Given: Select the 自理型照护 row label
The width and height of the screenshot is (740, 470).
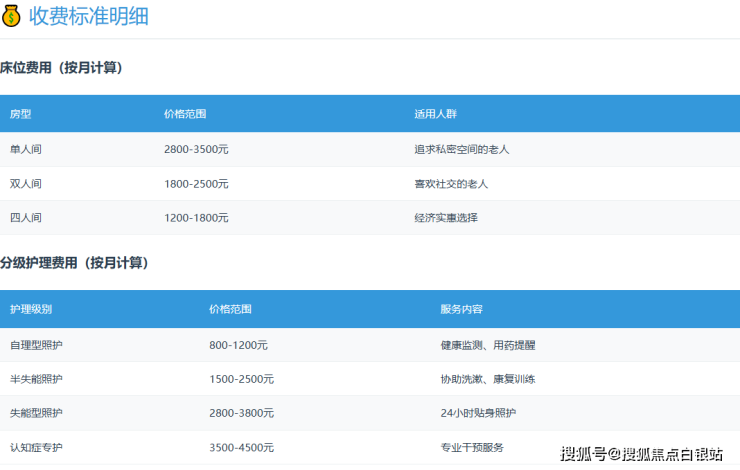Looking at the screenshot, I should coord(36,345).
